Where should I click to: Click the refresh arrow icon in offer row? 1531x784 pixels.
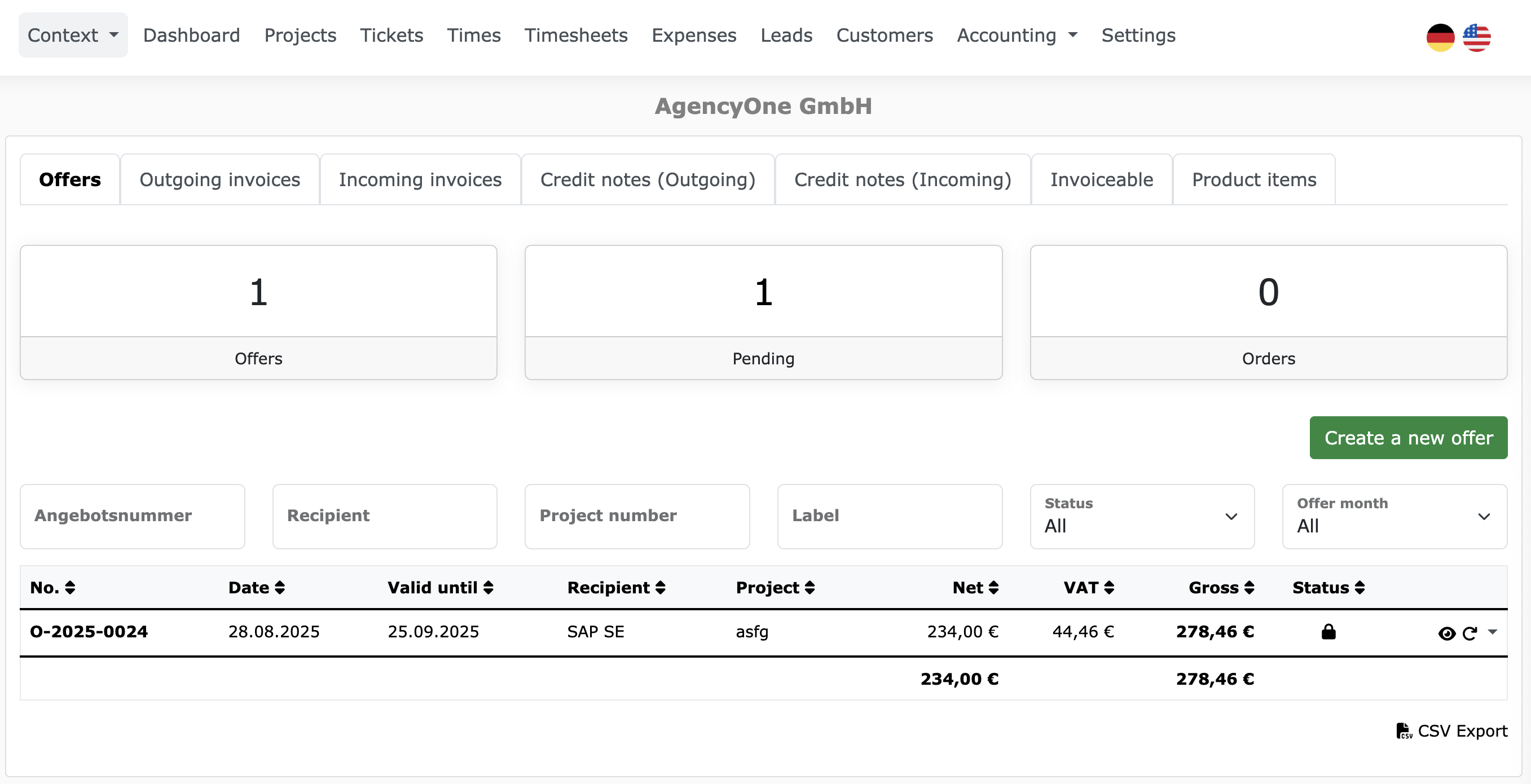pos(1469,633)
